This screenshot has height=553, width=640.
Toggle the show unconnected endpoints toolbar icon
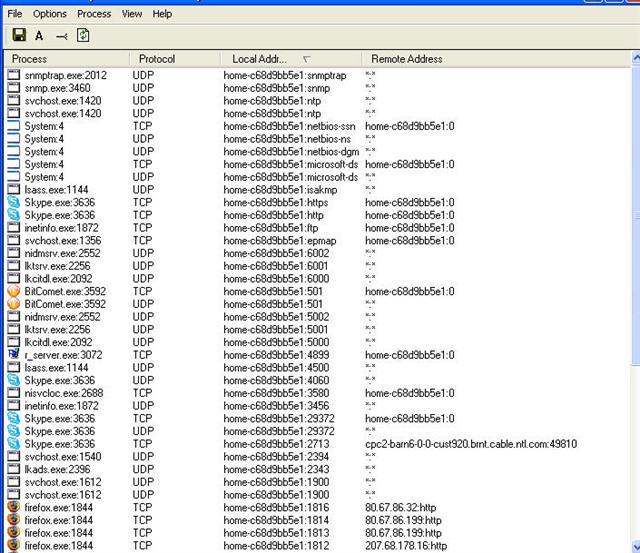(62, 37)
